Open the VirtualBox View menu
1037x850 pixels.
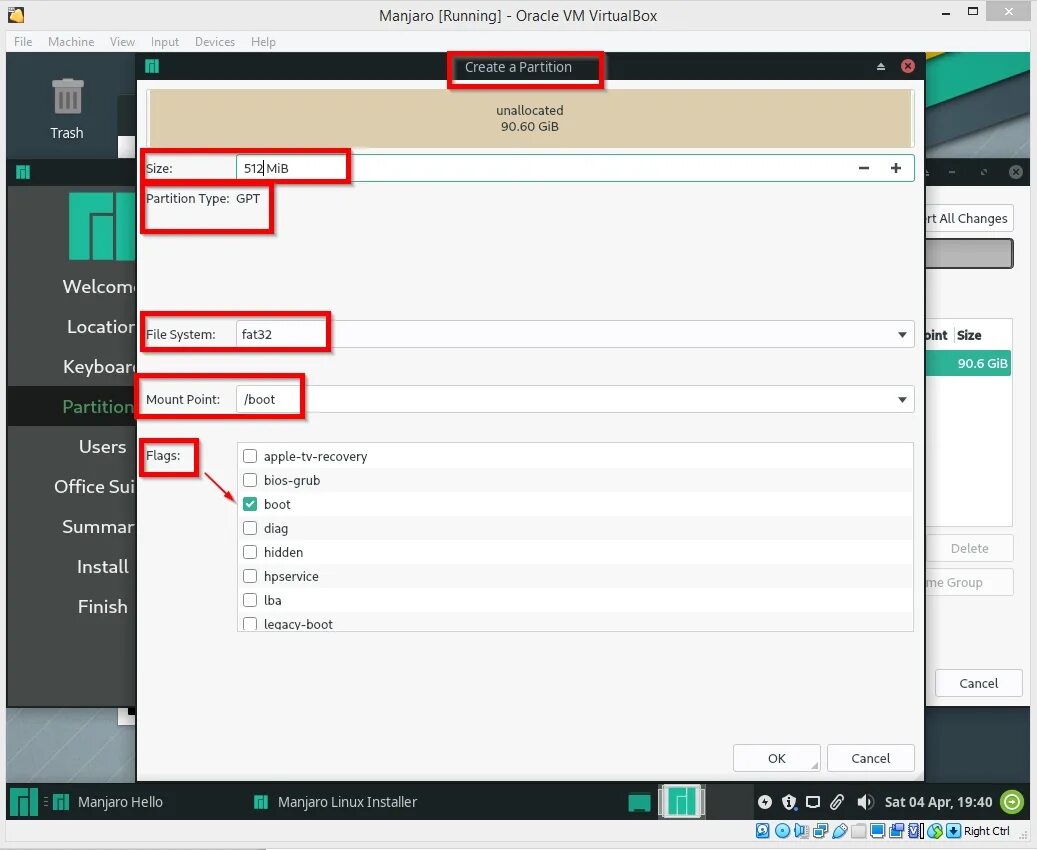(122, 42)
